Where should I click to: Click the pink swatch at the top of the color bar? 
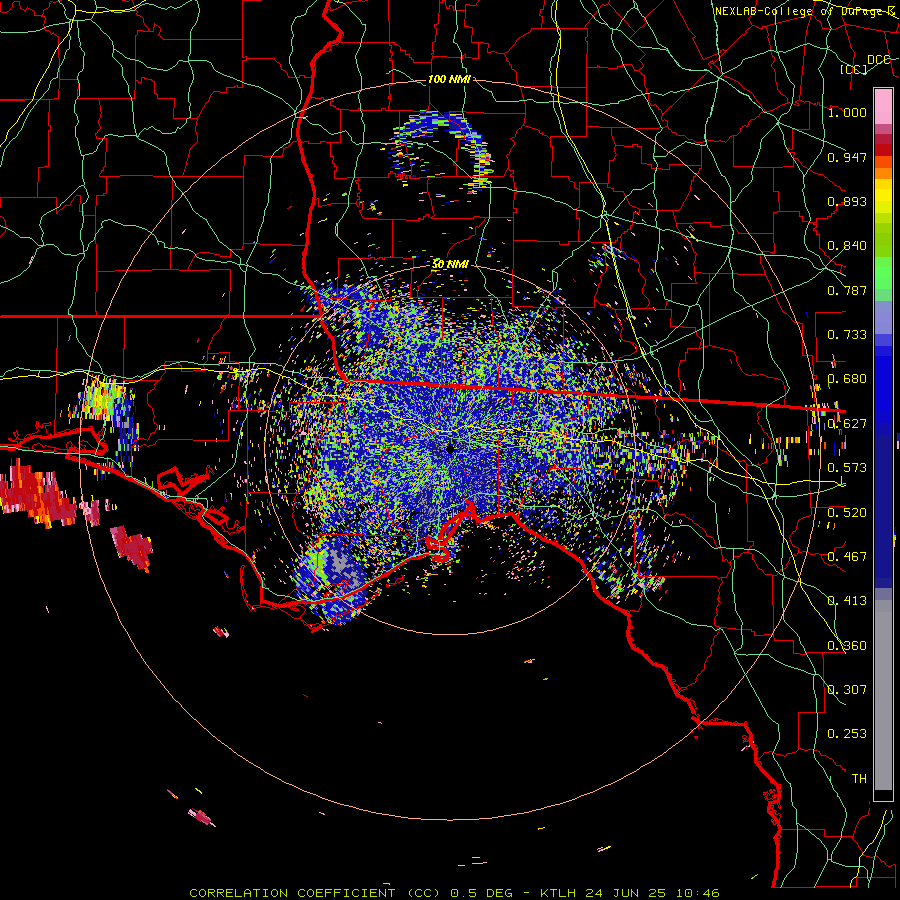tap(883, 107)
